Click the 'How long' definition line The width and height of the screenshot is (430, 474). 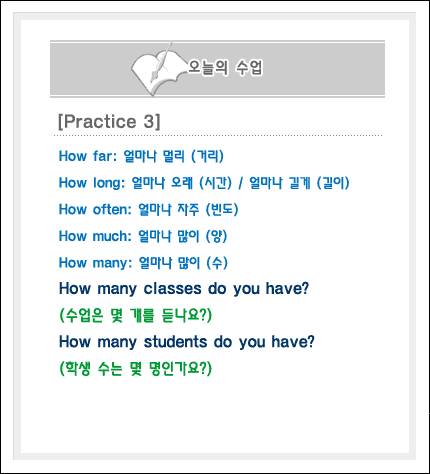click(x=204, y=183)
